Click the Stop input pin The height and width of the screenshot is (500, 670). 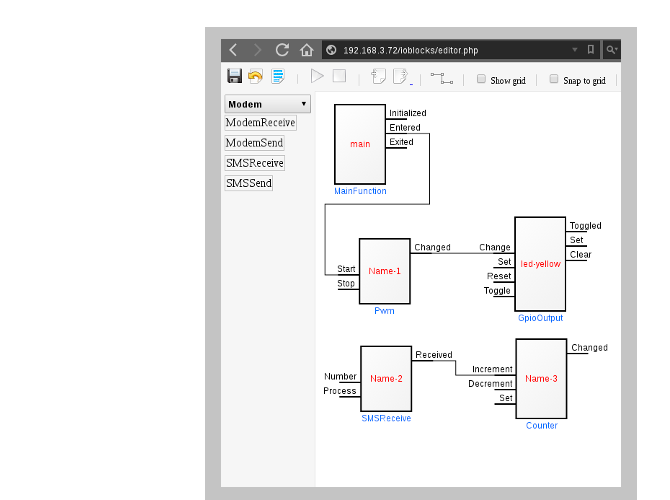[x=346, y=284]
